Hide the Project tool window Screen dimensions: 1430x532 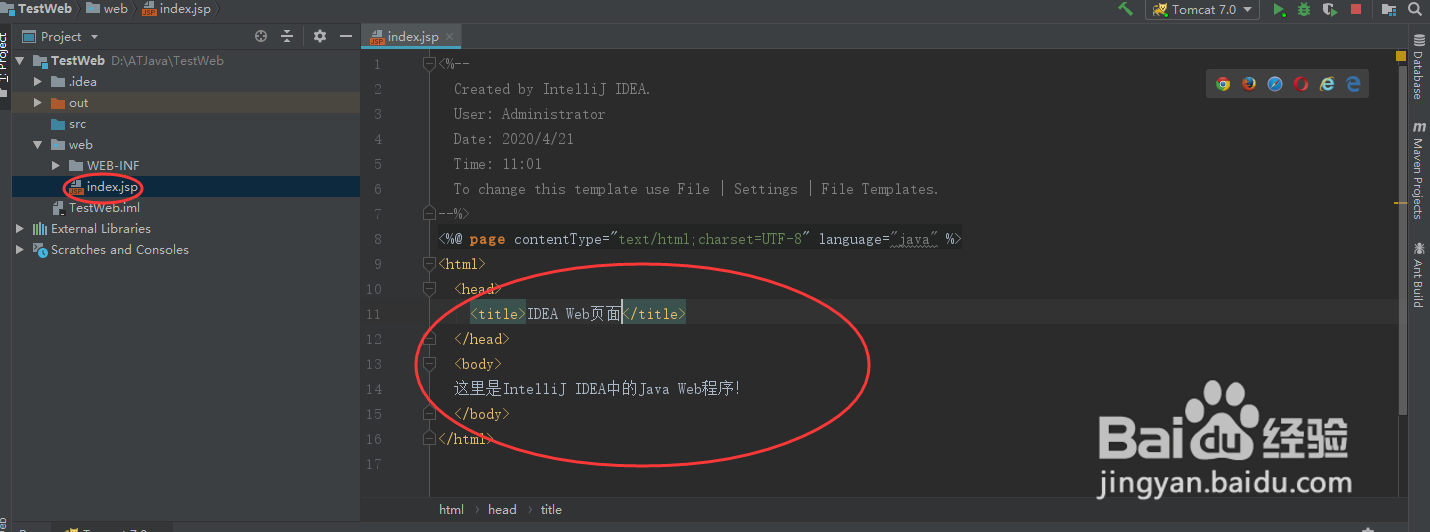346,36
